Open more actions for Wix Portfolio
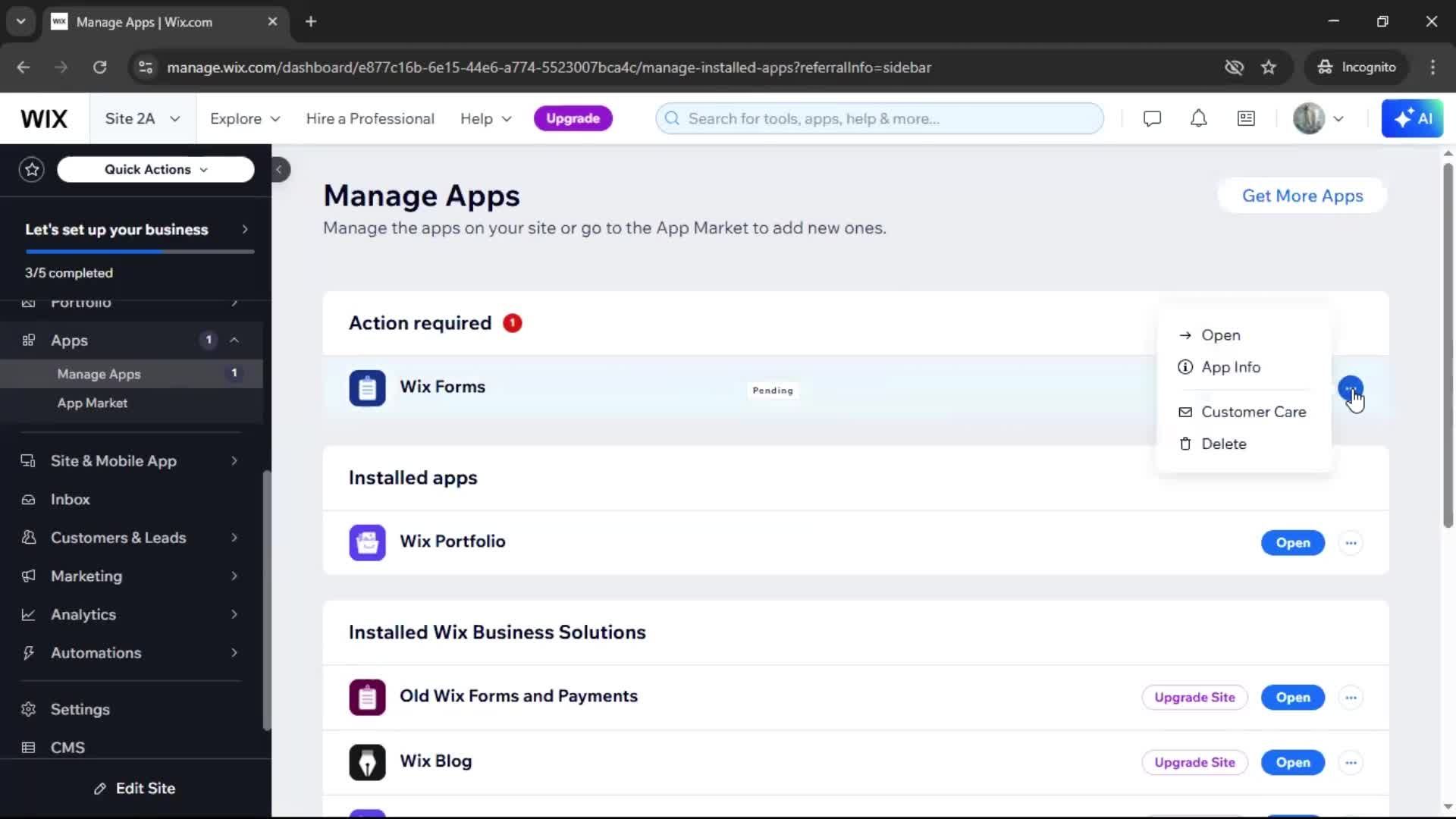Screen dimensions: 1456x819 click(x=1351, y=543)
